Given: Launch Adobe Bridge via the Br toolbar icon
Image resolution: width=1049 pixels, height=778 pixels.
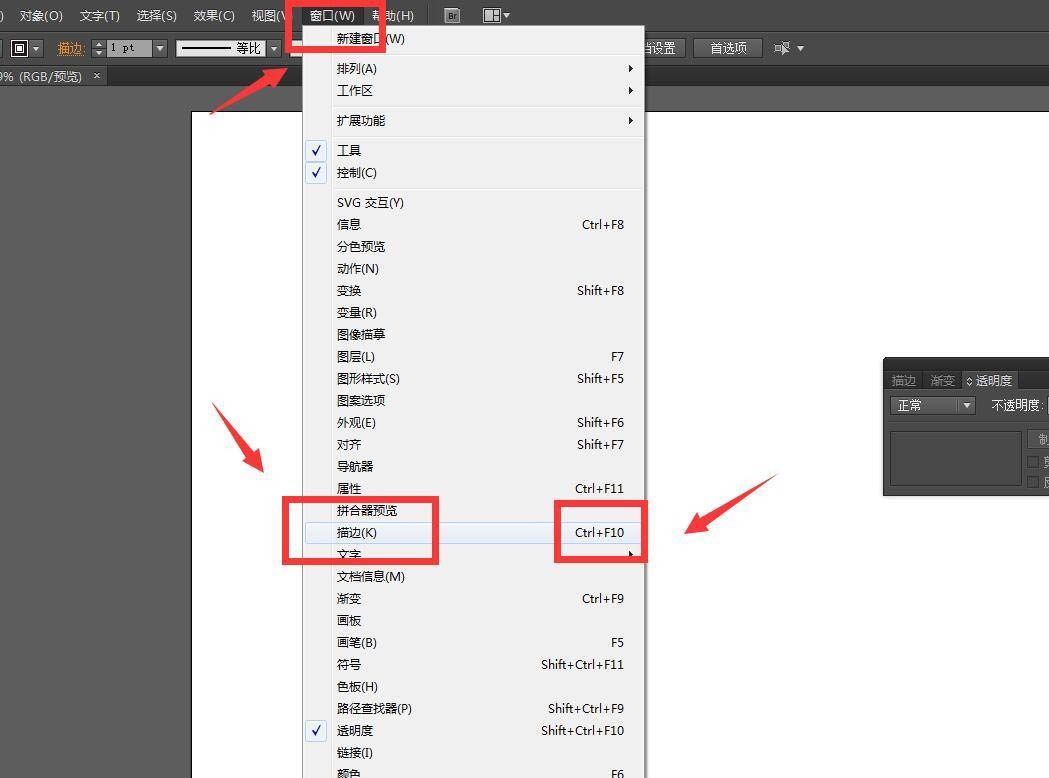Looking at the screenshot, I should [x=452, y=15].
